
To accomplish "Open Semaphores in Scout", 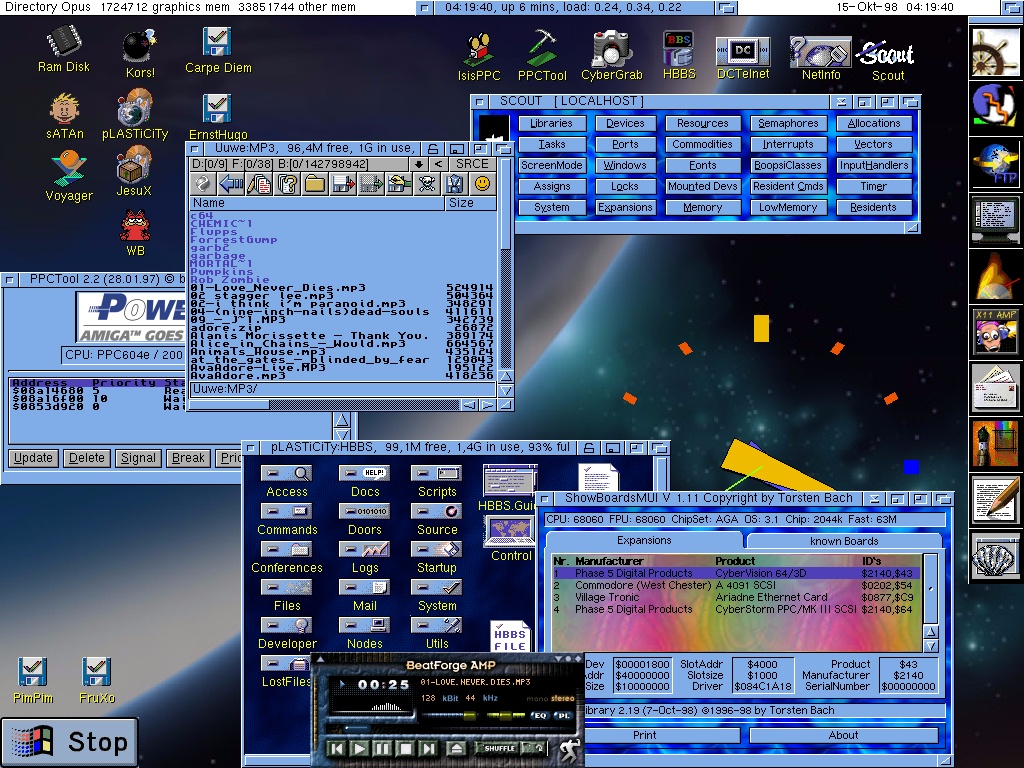I will (x=788, y=123).
